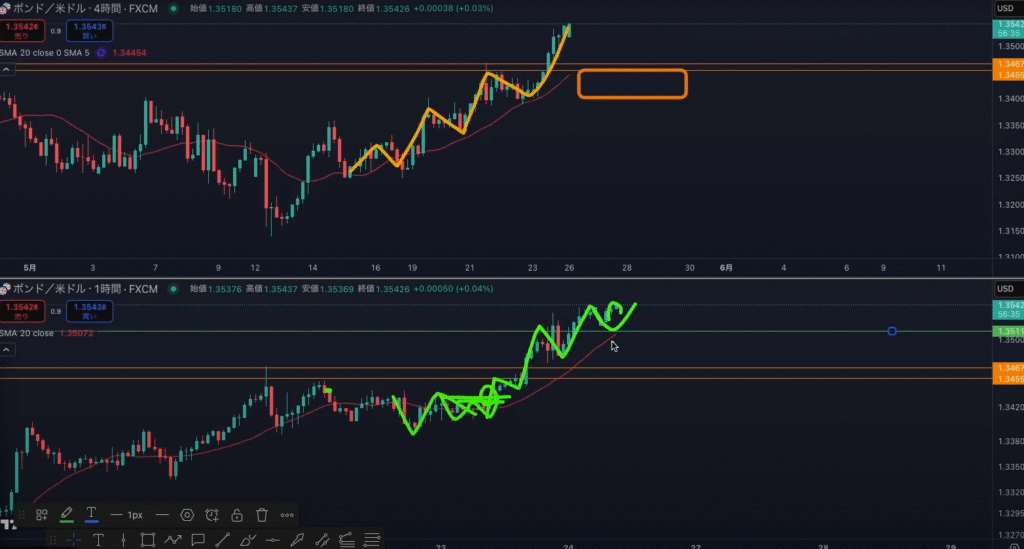Click green 1.3511 price label on lower axis
This screenshot has height=549, width=1024.
point(1008,332)
